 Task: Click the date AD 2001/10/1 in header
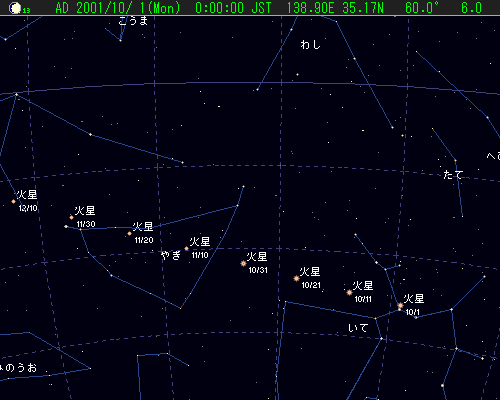(118, 8)
